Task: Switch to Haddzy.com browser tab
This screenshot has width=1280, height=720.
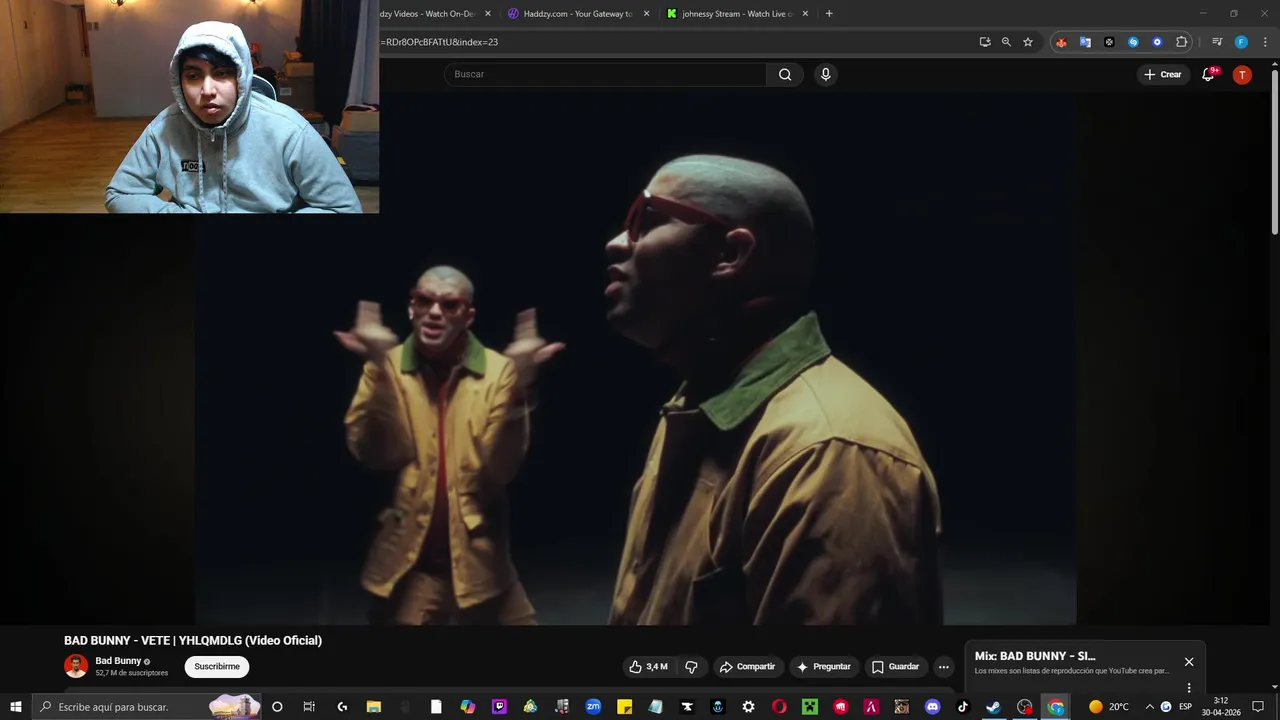Action: pos(578,14)
